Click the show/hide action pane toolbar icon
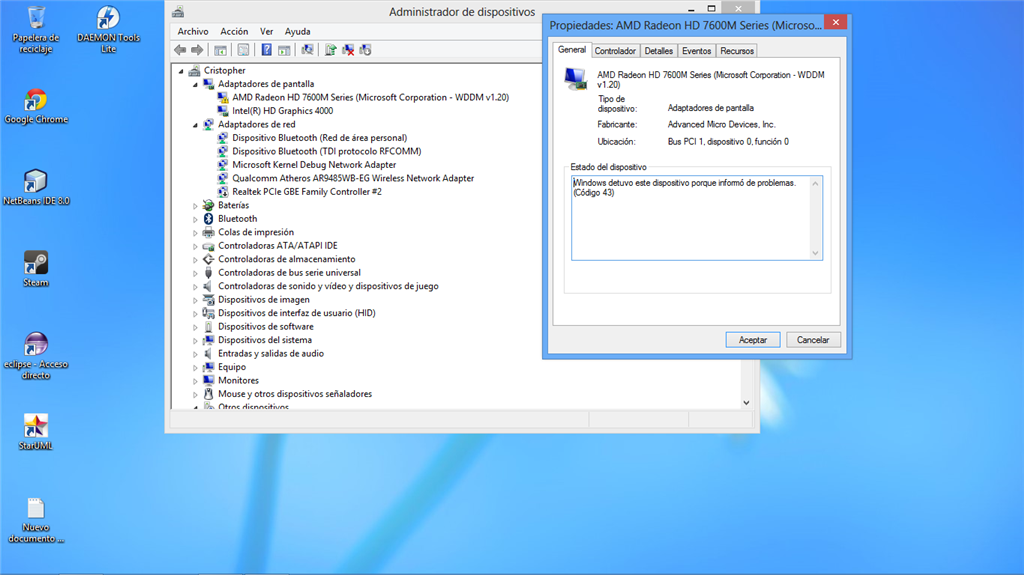Image resolution: width=1024 pixels, height=575 pixels. [284, 50]
